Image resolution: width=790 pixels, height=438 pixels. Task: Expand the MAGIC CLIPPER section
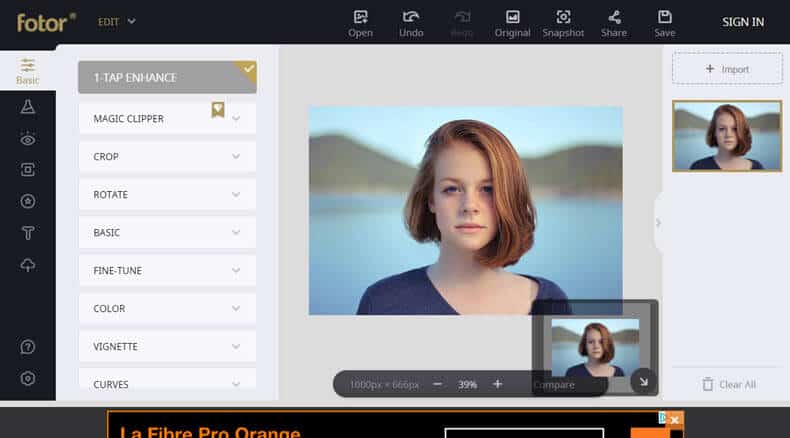tap(167, 118)
